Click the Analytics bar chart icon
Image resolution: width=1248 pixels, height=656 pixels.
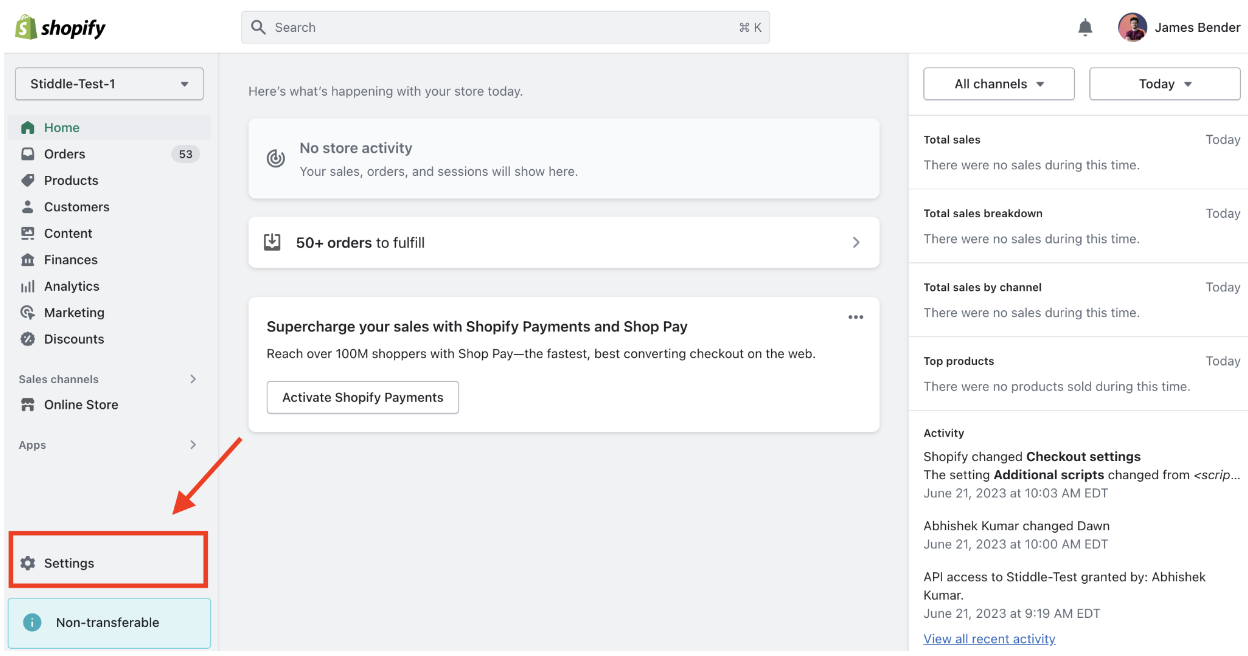pyautogui.click(x=28, y=286)
